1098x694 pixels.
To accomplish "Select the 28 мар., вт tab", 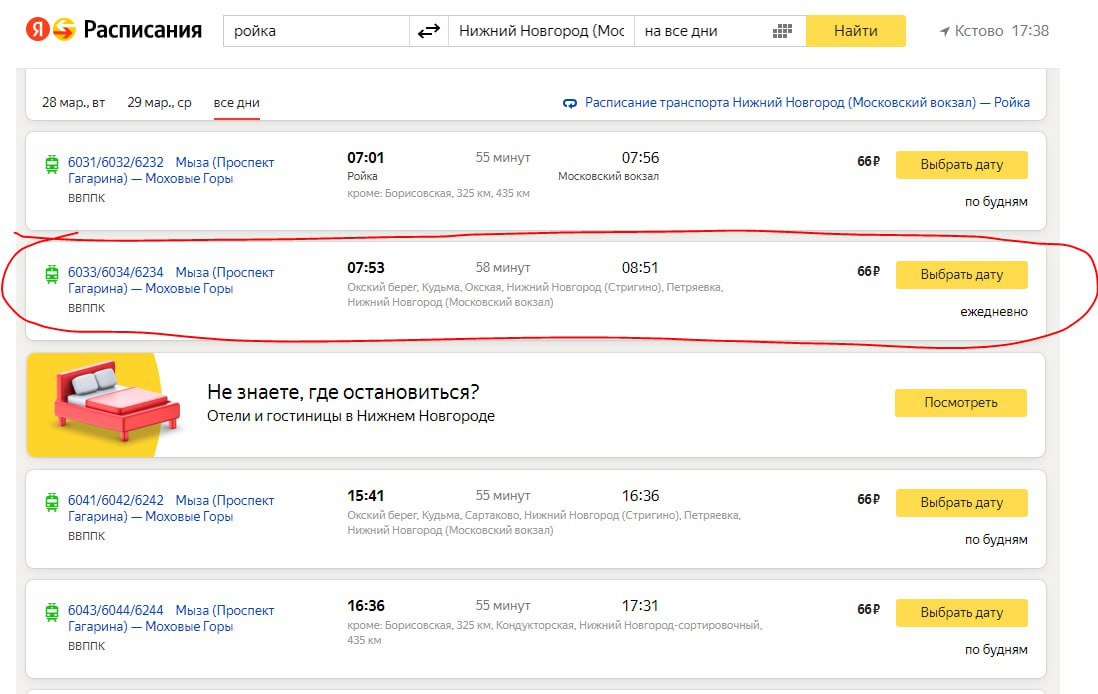I will pyautogui.click(x=74, y=102).
